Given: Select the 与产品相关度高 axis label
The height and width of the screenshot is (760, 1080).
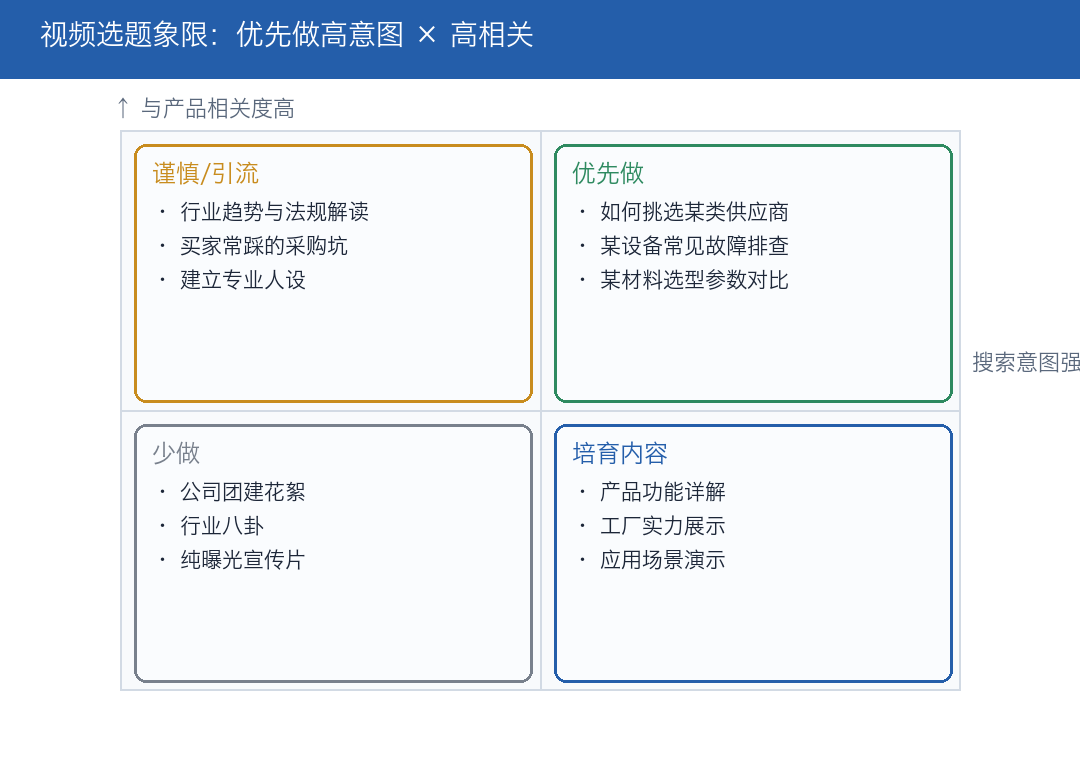Looking at the screenshot, I should 206,109.
